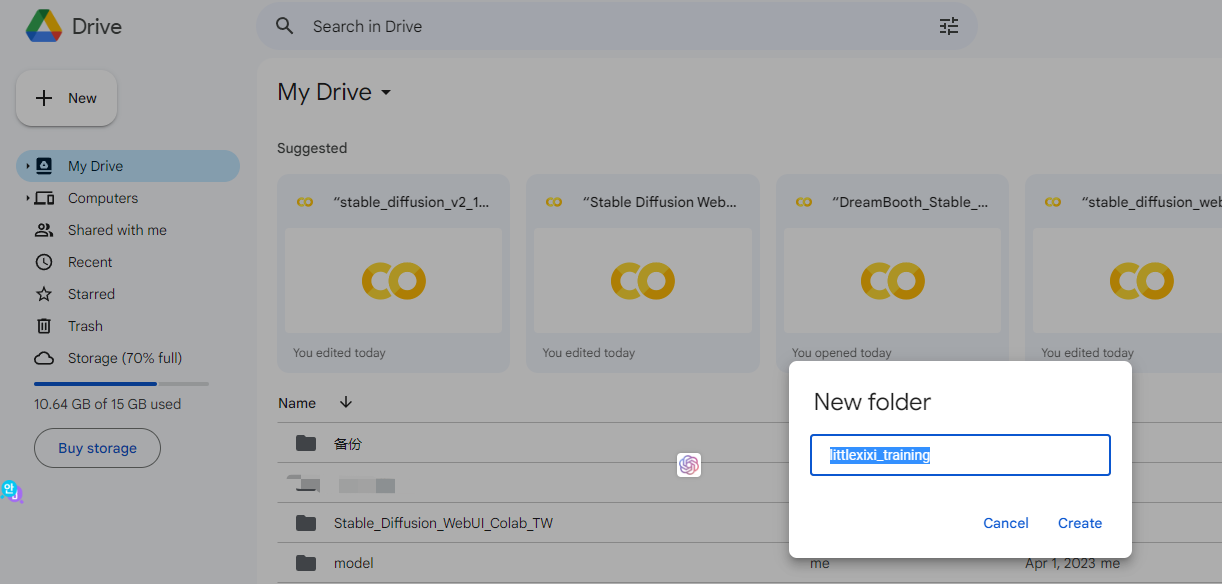Click the search magnifier icon

pos(285,26)
